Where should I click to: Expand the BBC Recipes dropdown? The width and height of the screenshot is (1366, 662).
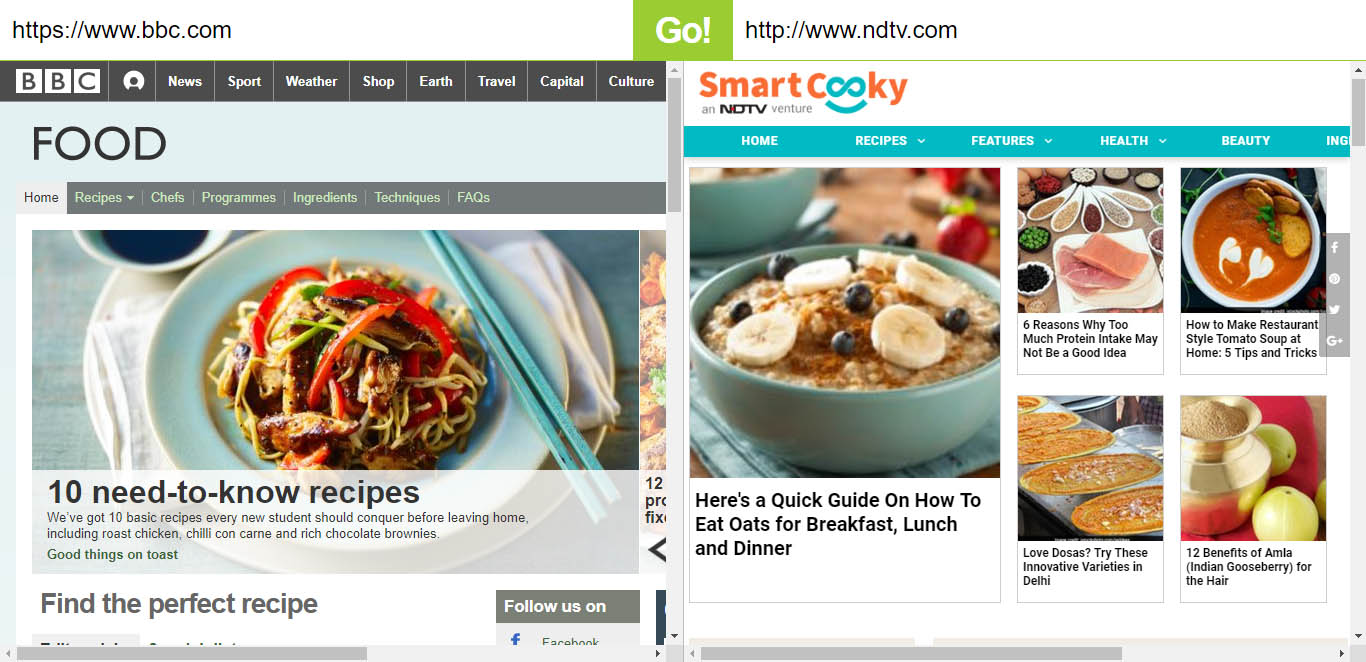pos(104,197)
